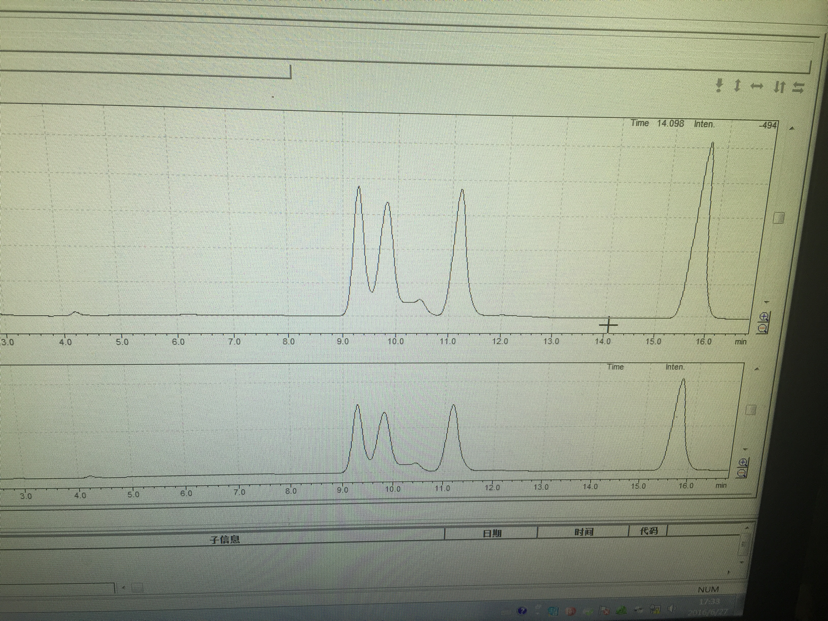Click the 日期 column header

click(492, 533)
